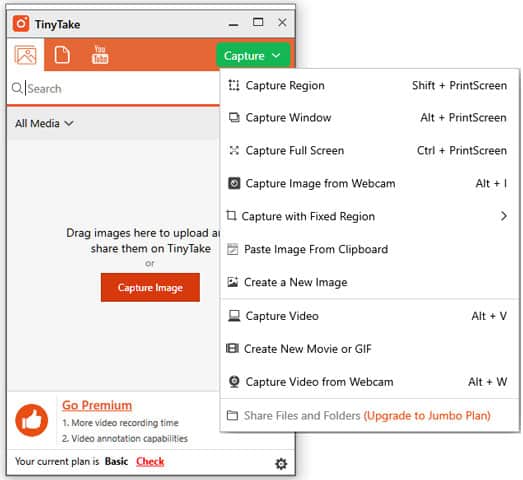Click the webcam image capture icon

tap(234, 183)
